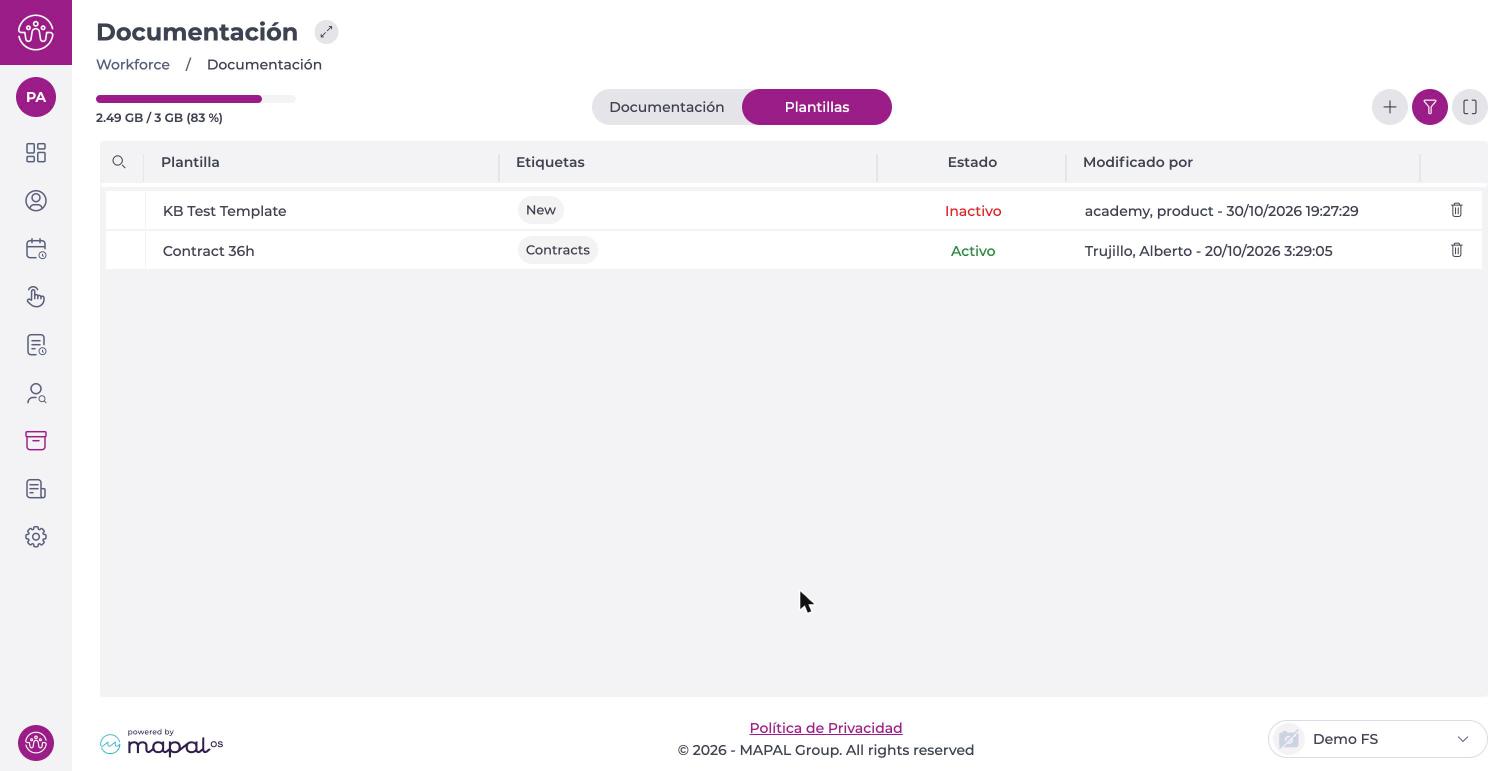
Task: Add a new template with plus button
Action: tap(1390, 107)
